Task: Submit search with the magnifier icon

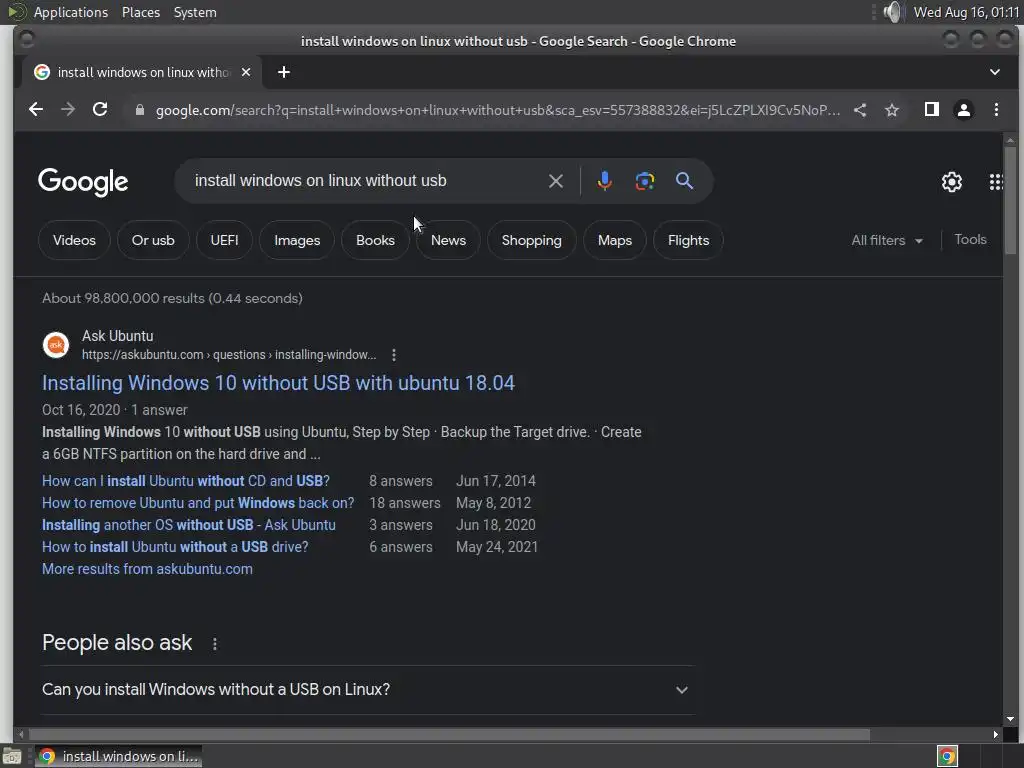Action: [x=684, y=181]
